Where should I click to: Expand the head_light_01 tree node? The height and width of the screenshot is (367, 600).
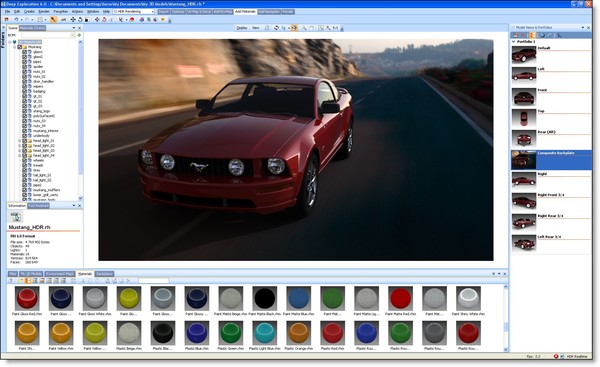[20, 141]
